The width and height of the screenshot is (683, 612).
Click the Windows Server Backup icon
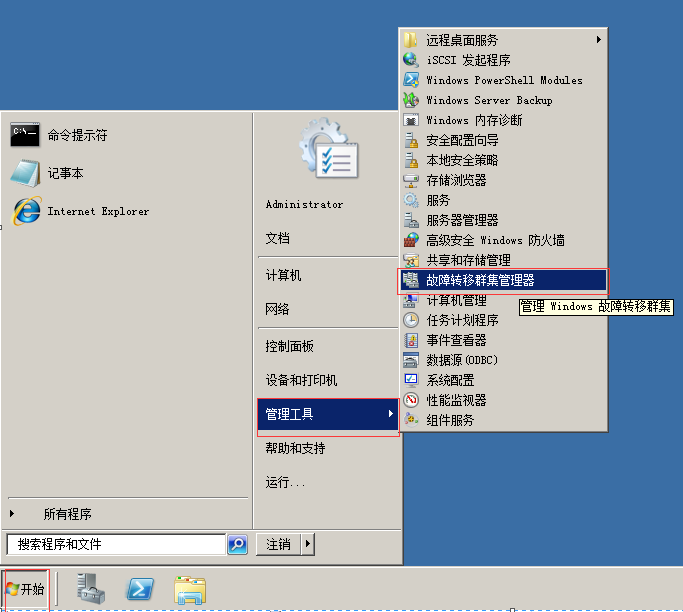(x=410, y=100)
